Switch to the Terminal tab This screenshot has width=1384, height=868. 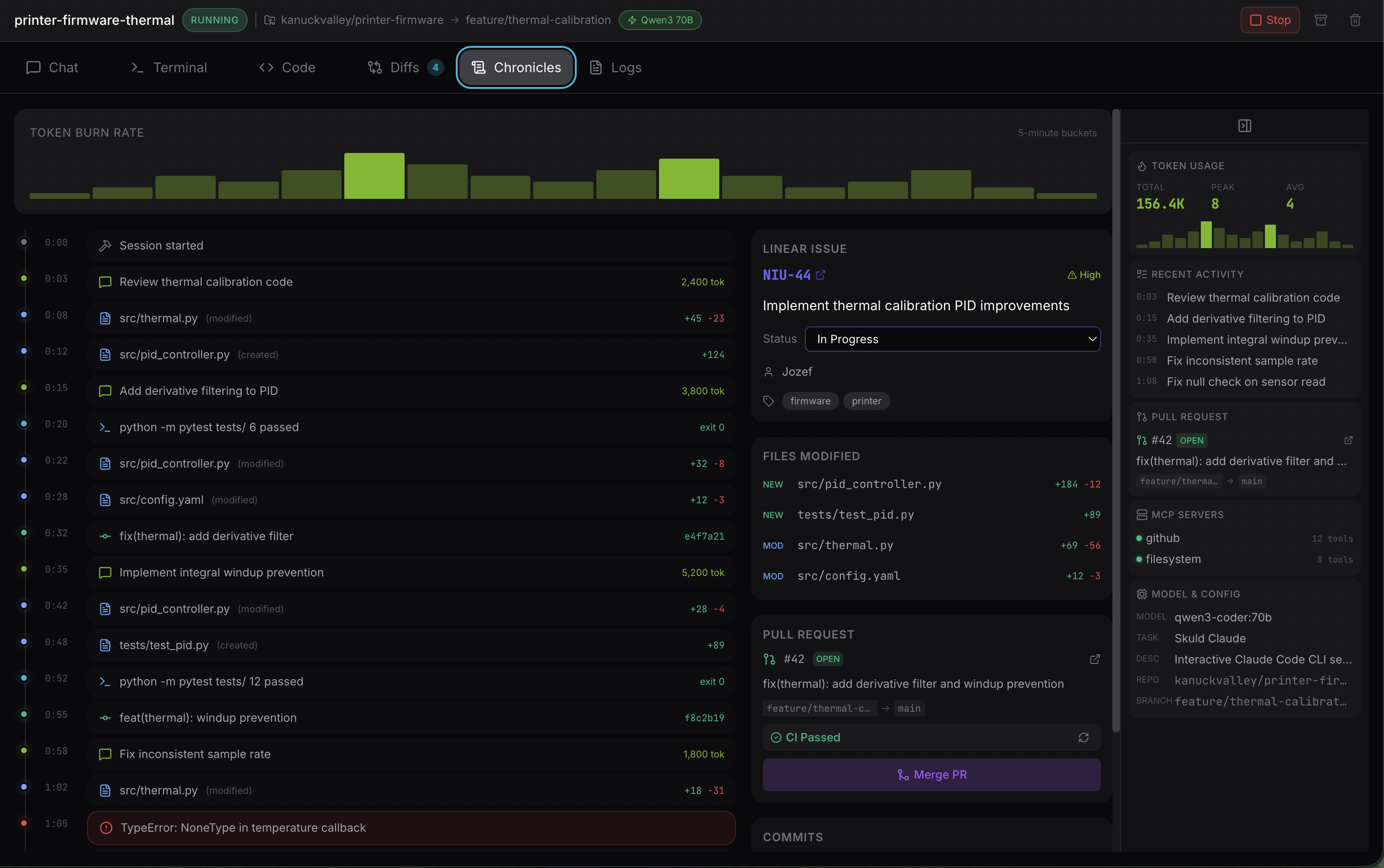169,67
